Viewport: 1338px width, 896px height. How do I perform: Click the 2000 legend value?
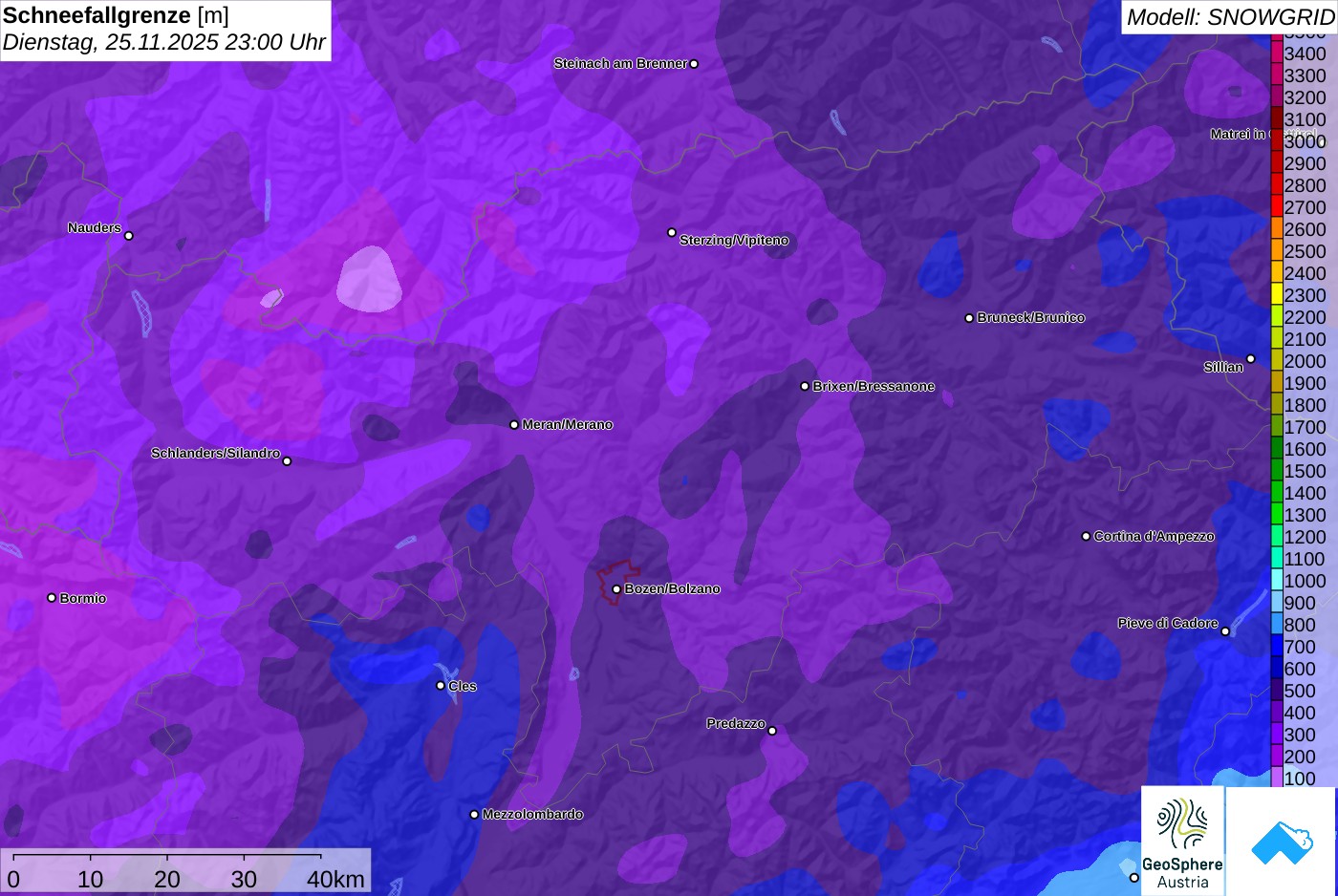pyautogui.click(x=1305, y=362)
